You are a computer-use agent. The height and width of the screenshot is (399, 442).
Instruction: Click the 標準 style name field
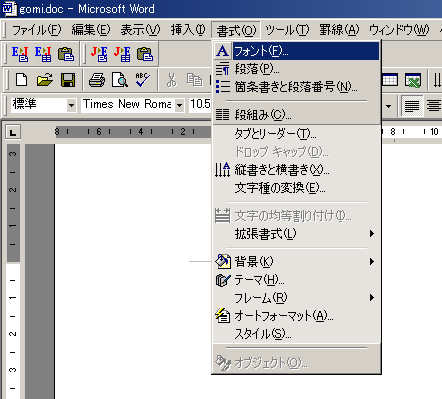pyautogui.click(x=39, y=105)
